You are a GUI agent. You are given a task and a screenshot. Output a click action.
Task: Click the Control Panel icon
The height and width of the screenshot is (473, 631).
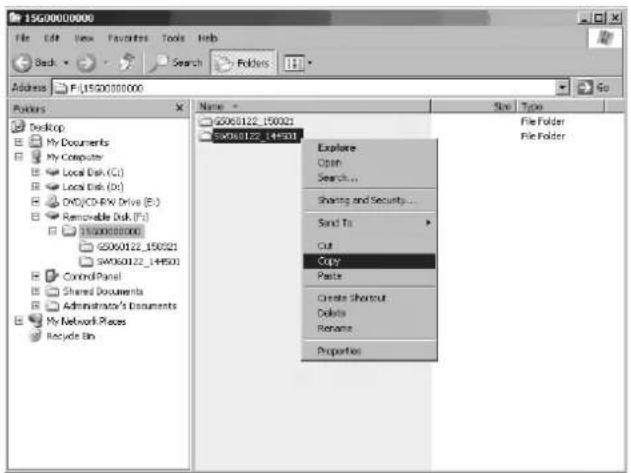pos(52,276)
